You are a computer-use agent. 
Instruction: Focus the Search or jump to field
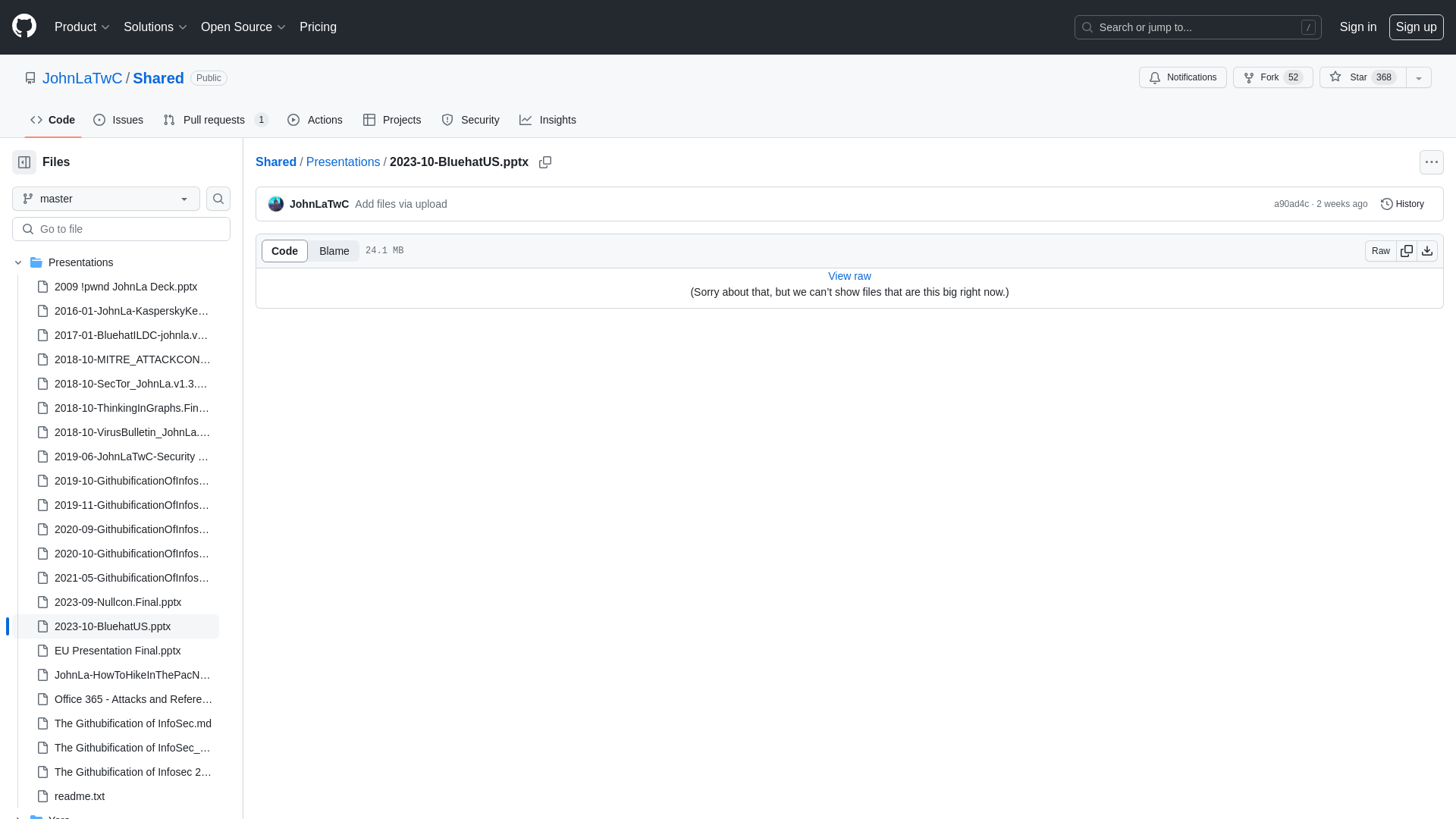point(1197,27)
